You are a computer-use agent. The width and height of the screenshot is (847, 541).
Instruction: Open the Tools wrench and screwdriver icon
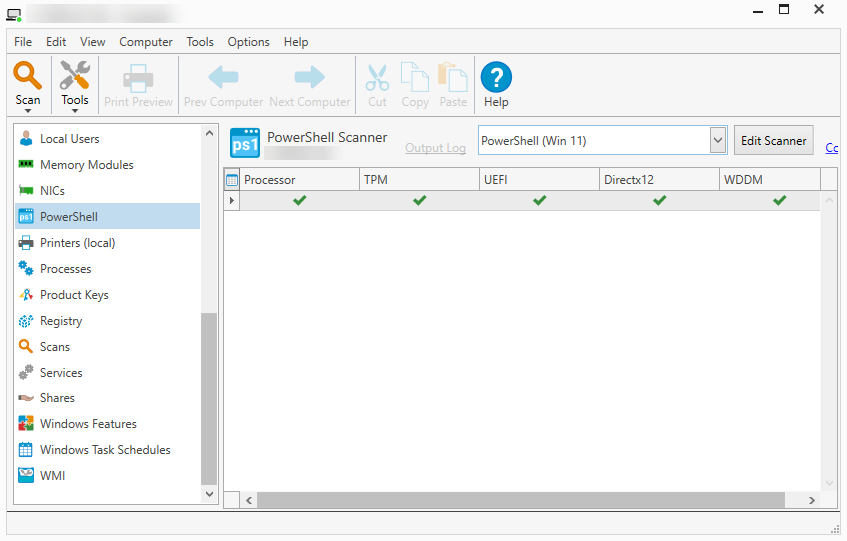[75, 75]
